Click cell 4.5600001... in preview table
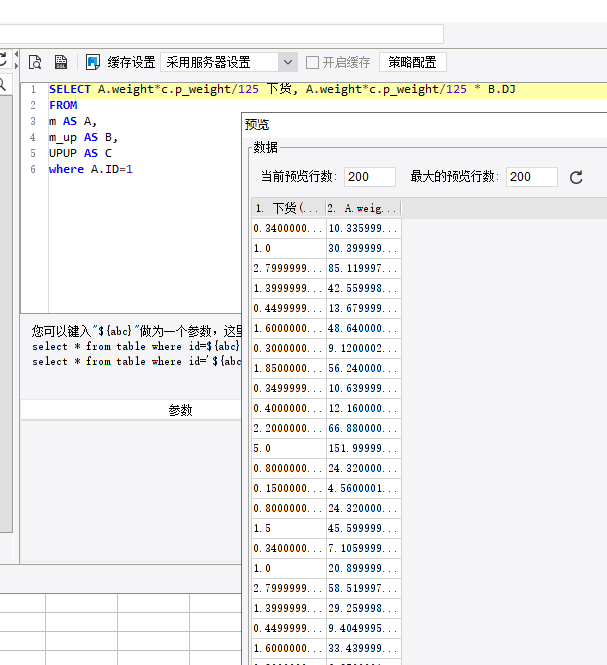Image resolution: width=607 pixels, height=665 pixels. coord(364,488)
